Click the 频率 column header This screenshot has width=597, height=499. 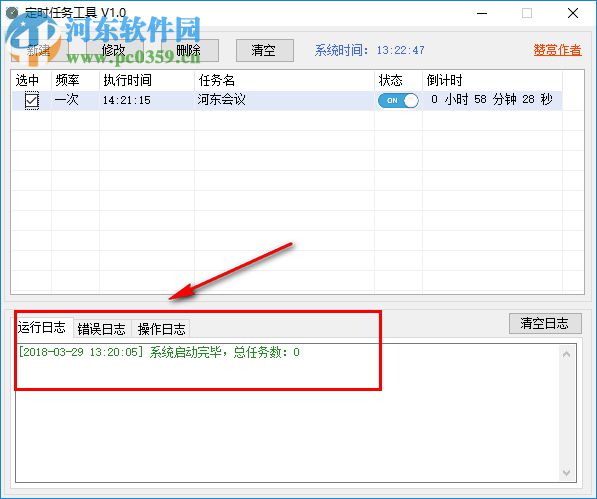75,80
